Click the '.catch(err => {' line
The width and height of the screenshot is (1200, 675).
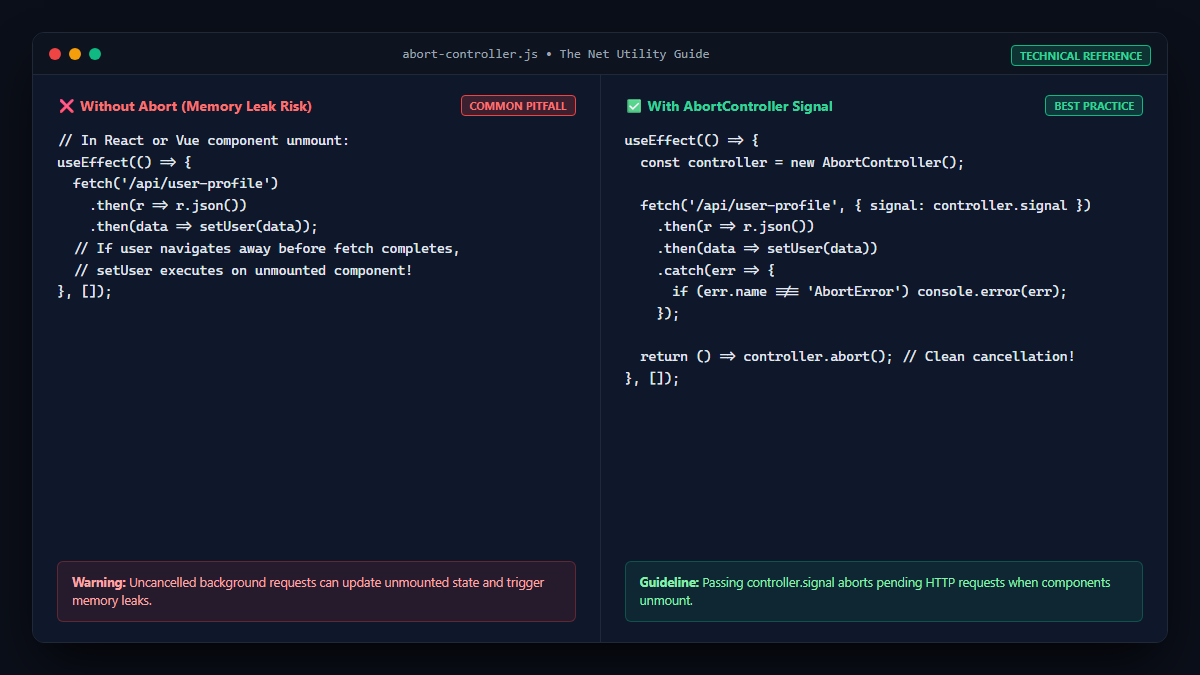click(x=716, y=270)
